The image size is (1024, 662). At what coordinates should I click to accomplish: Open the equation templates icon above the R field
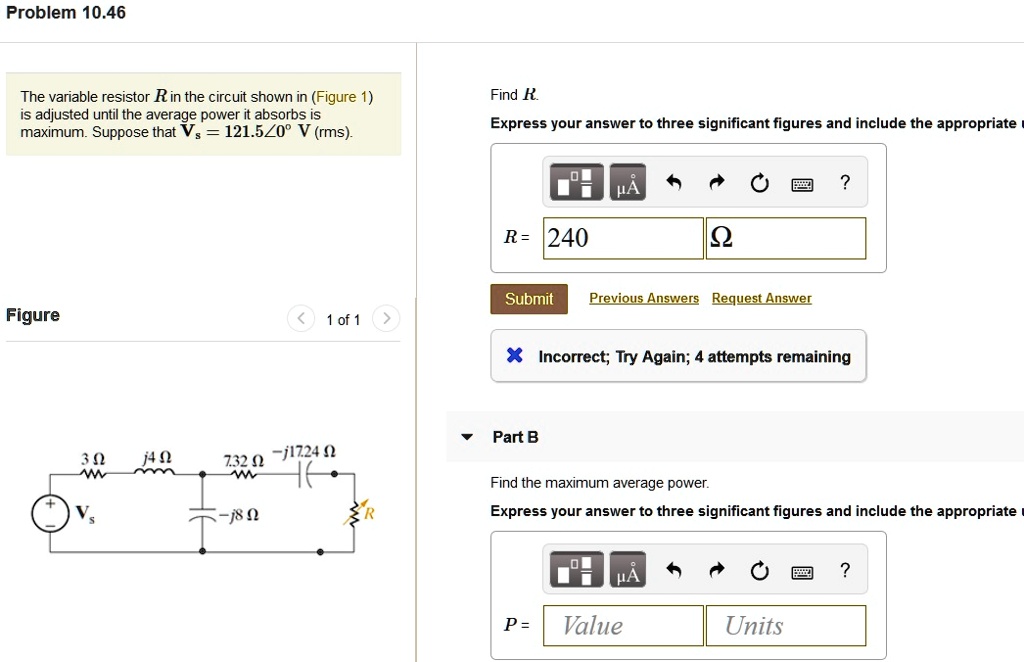tap(577, 181)
